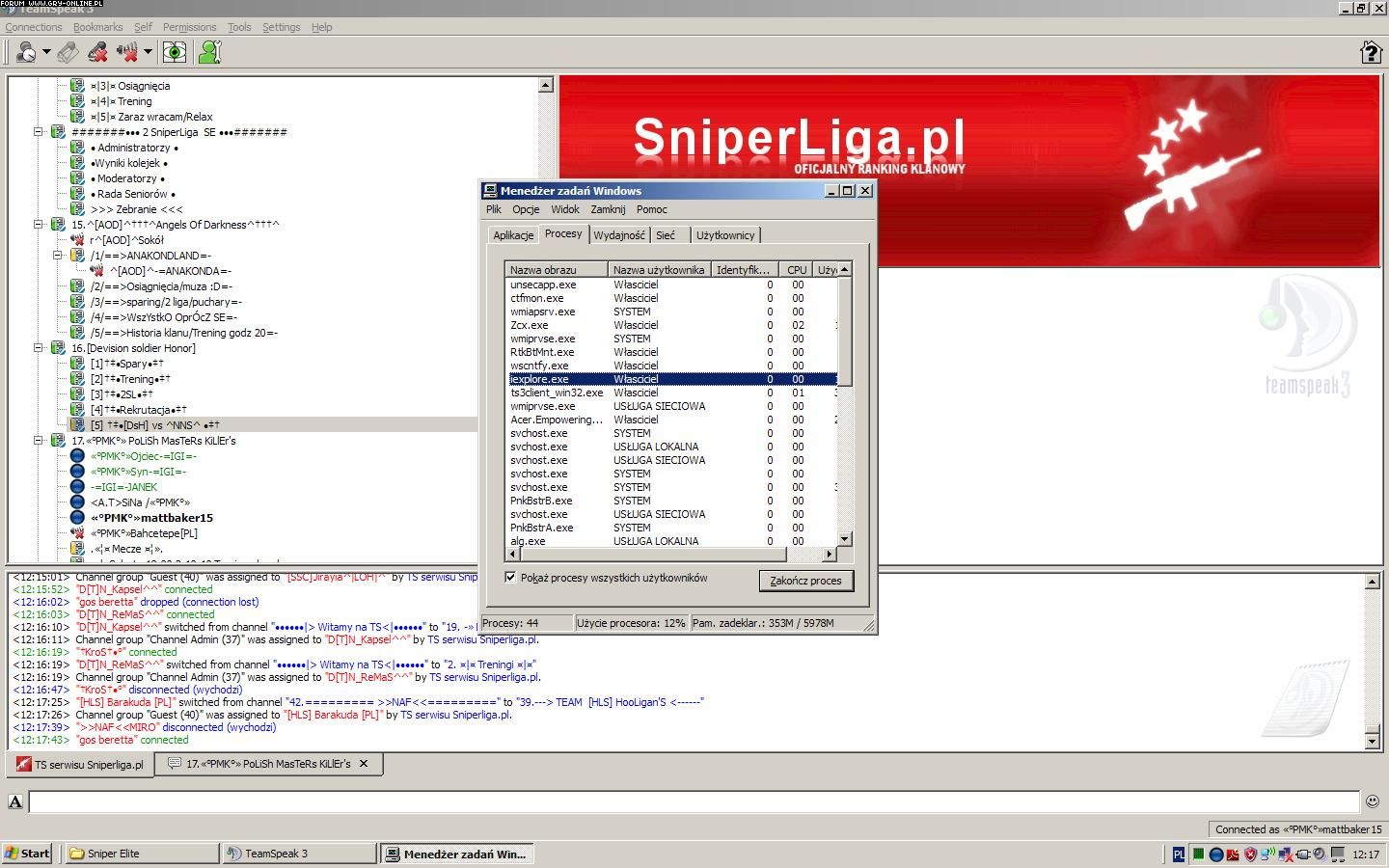Viewport: 1389px width, 868px height.
Task: Select the PnkBstrB.exe process row
Action: tap(672, 501)
